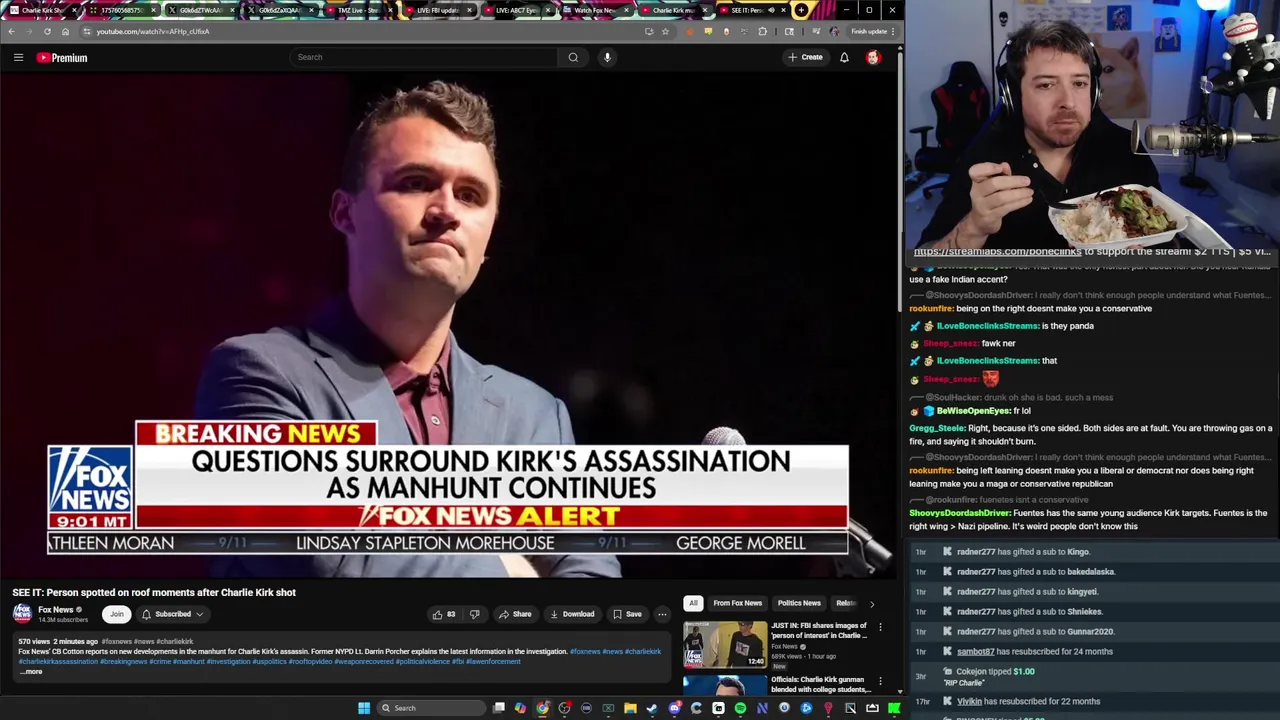This screenshot has height=720, width=1280.
Task: Click the Fox News video player
Action: tap(448, 325)
